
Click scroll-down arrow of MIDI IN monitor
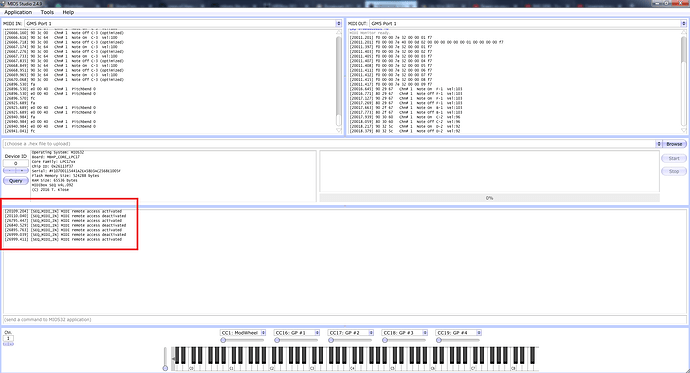pos(338,130)
